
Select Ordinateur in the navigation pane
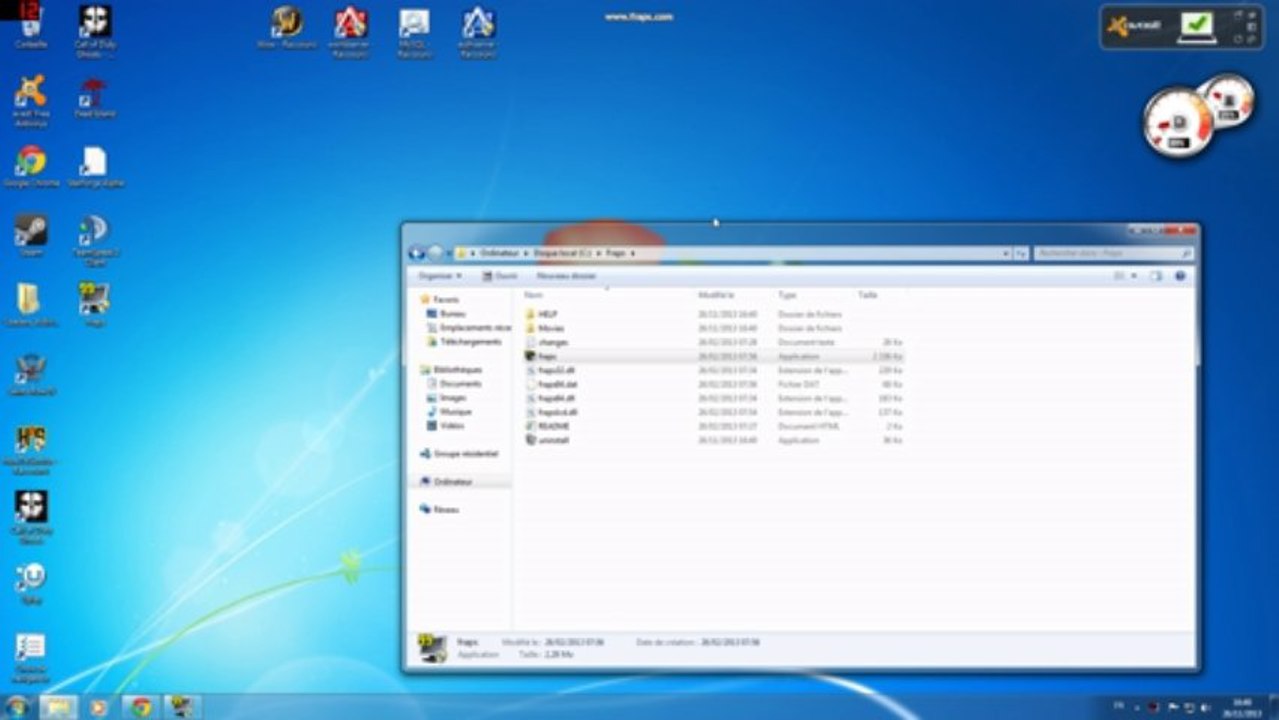click(446, 481)
